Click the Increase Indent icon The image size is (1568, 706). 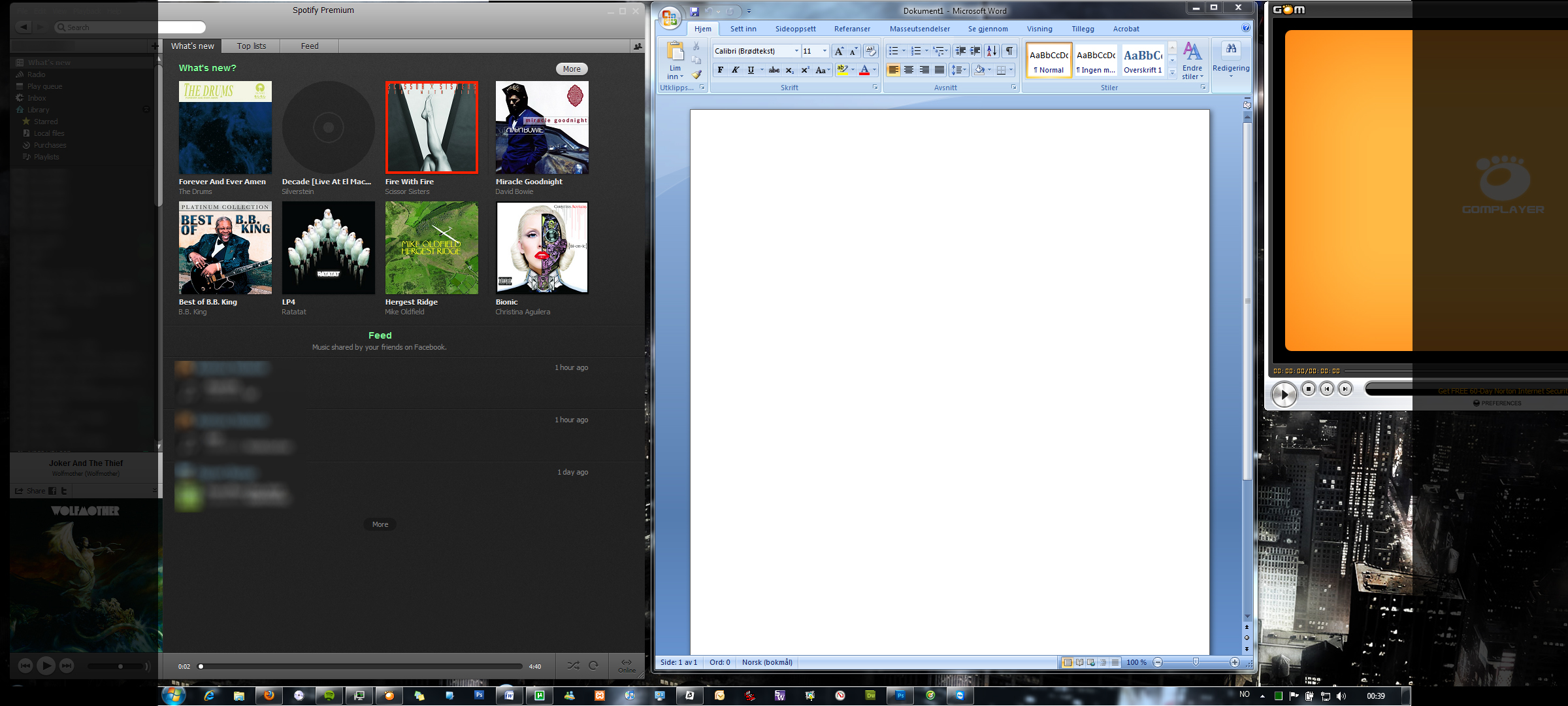coord(975,51)
